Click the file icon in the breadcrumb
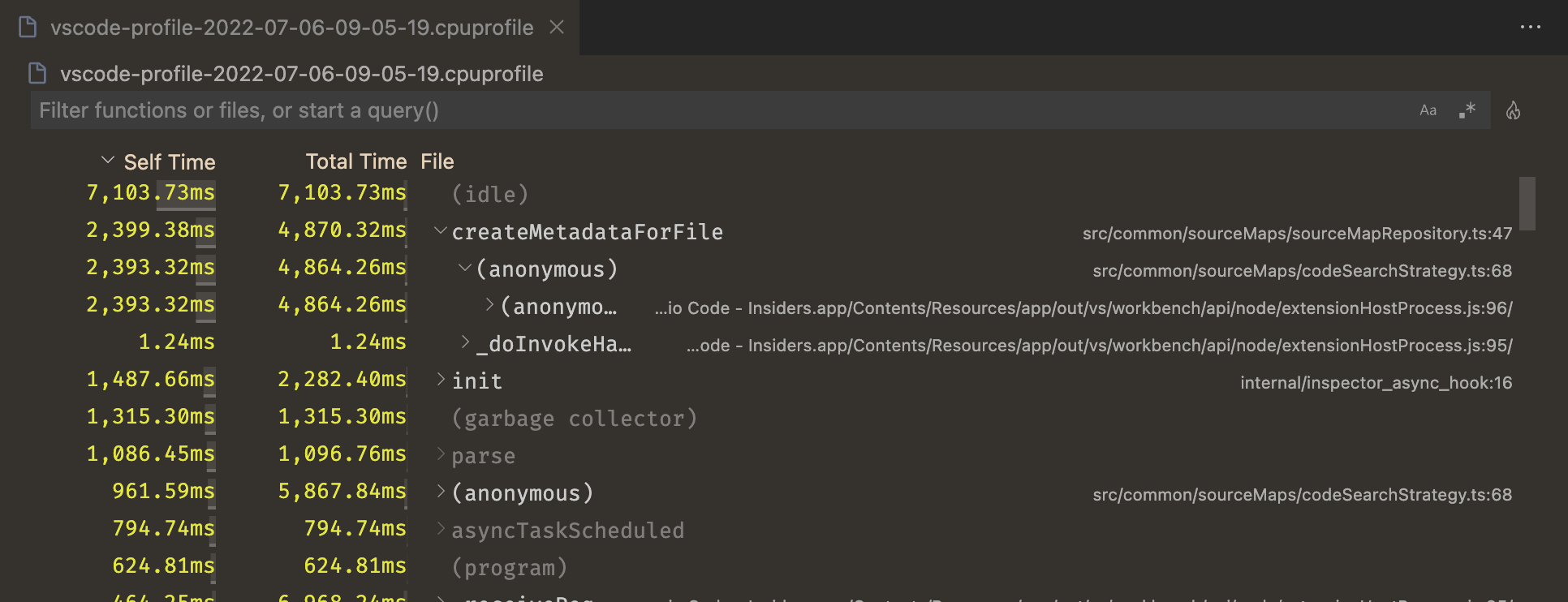1568x602 pixels. click(x=37, y=74)
